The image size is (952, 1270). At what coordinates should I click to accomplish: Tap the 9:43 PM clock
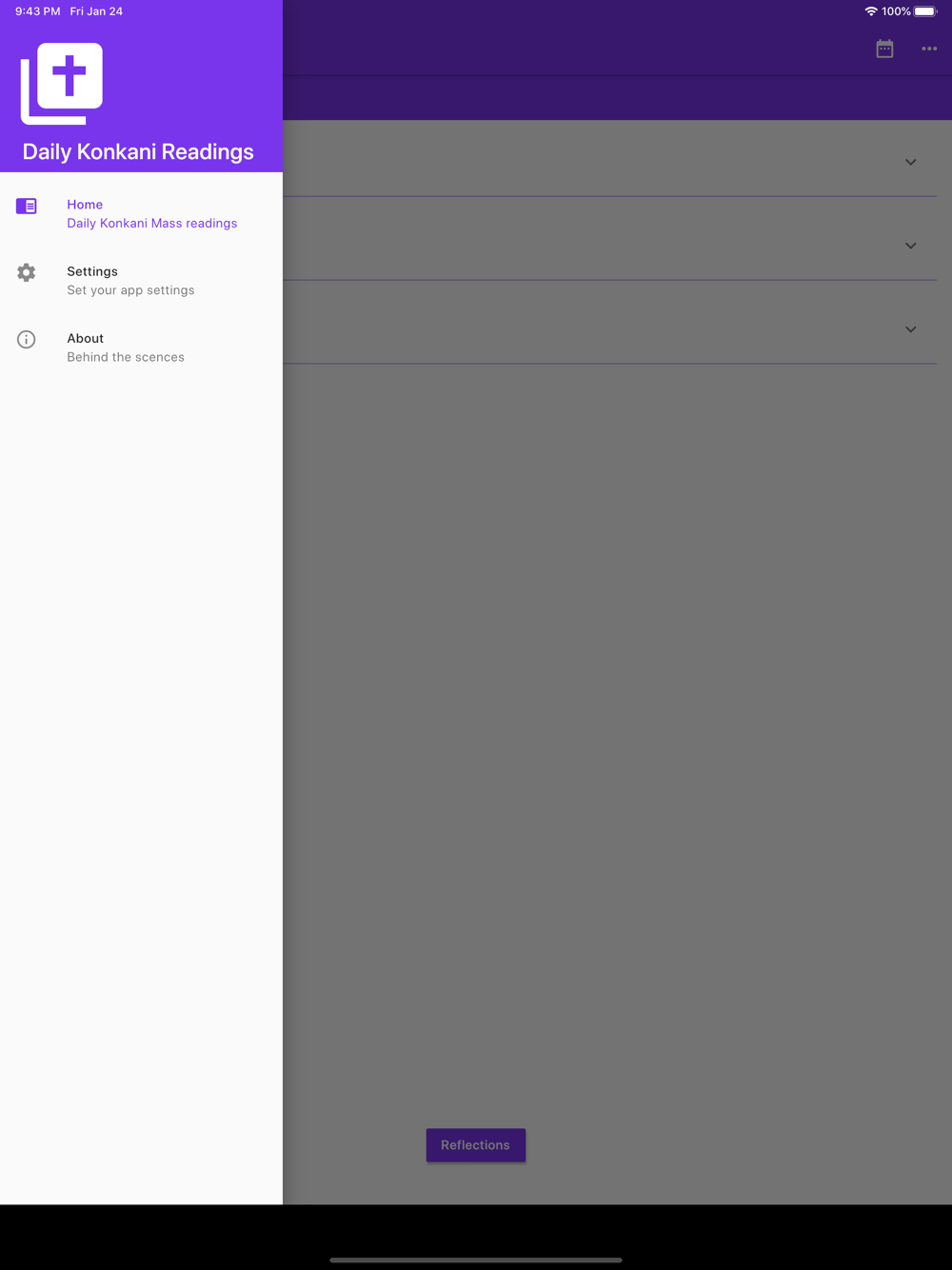[x=37, y=11]
